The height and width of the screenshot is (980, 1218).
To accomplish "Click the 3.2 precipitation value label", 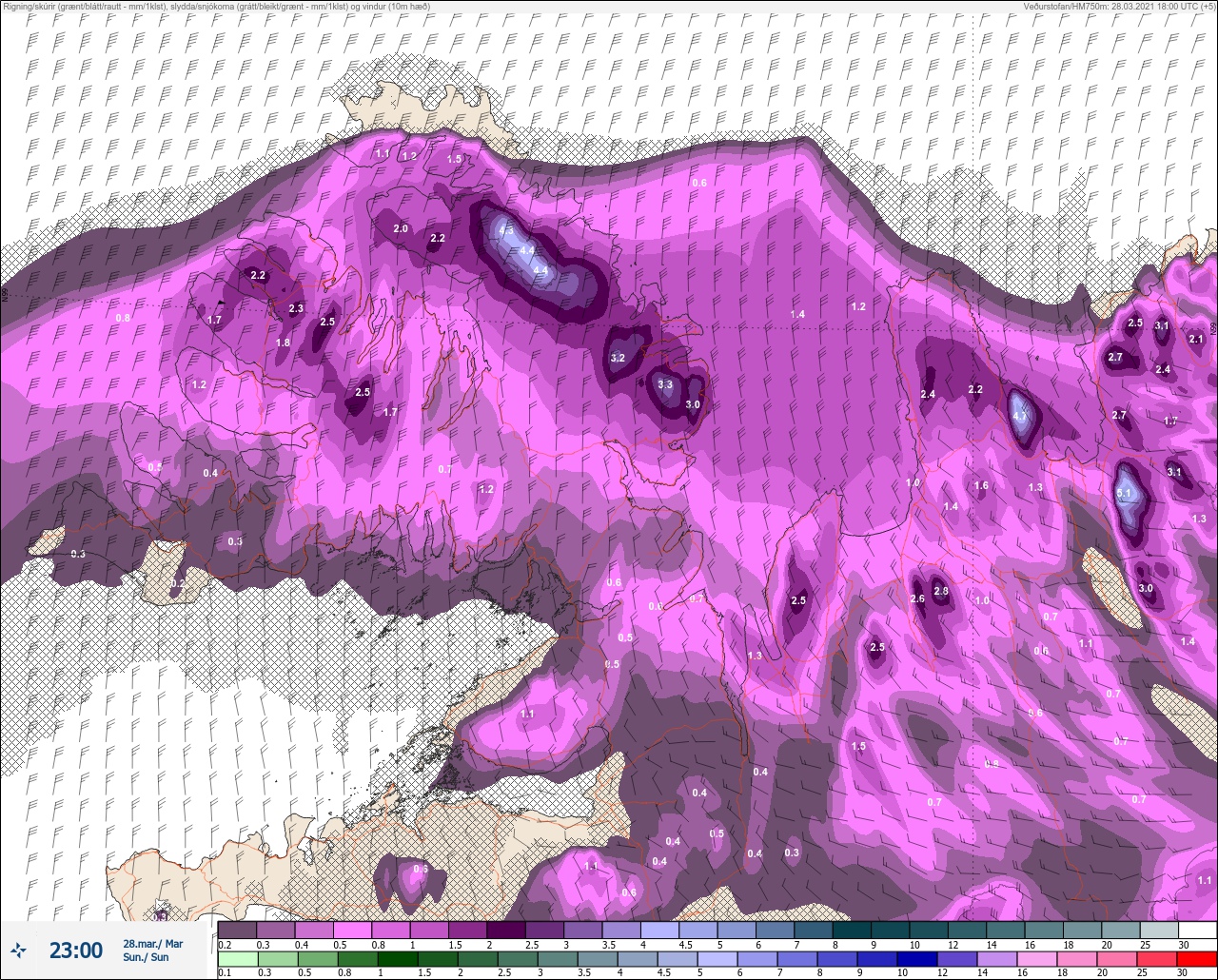I will [618, 359].
